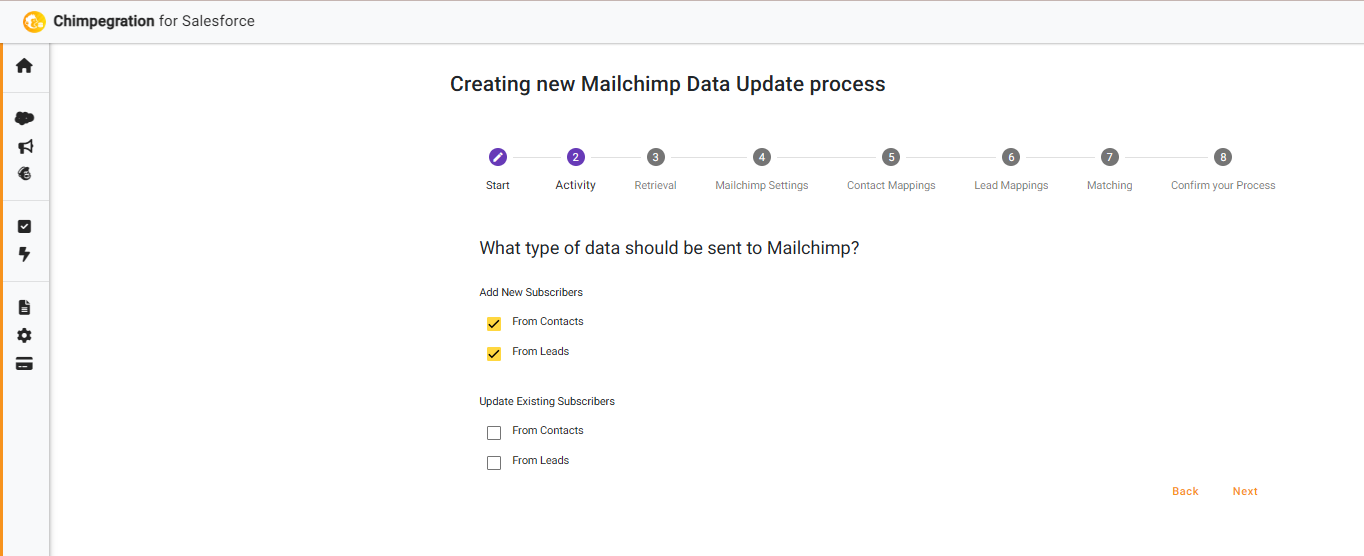Click the Back button

coord(1185,491)
